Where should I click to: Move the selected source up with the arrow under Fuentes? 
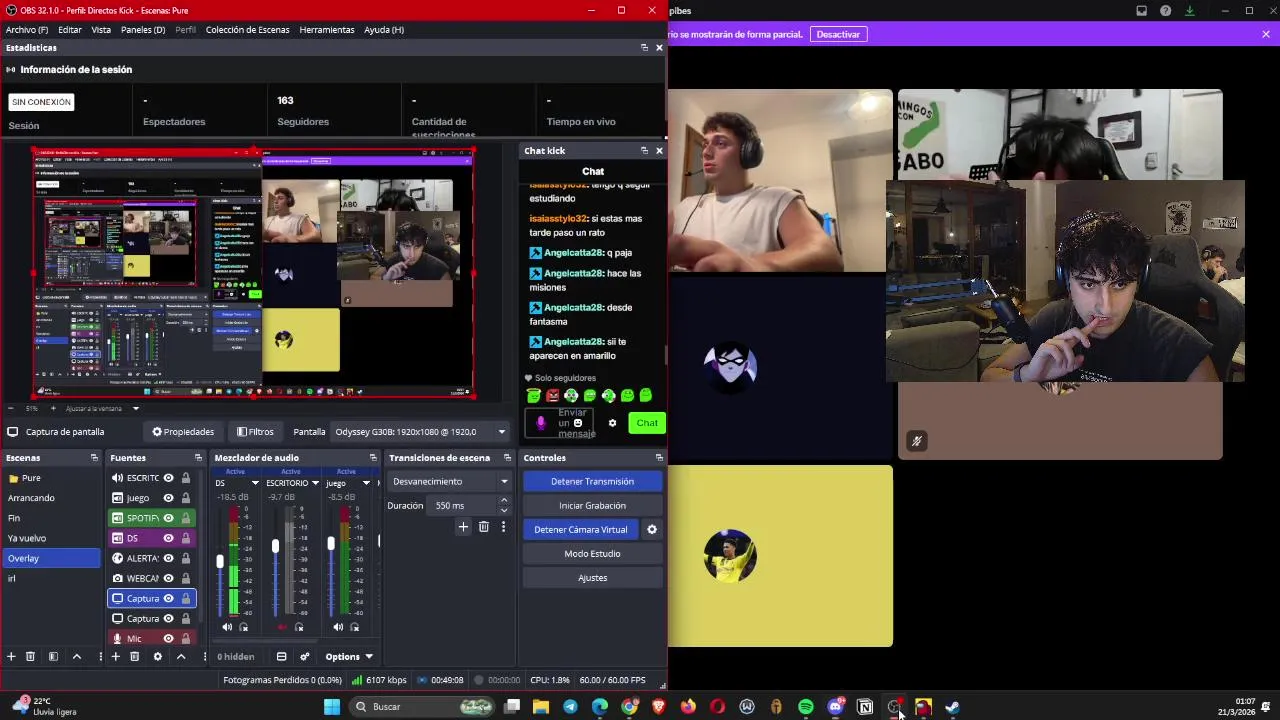click(x=181, y=656)
